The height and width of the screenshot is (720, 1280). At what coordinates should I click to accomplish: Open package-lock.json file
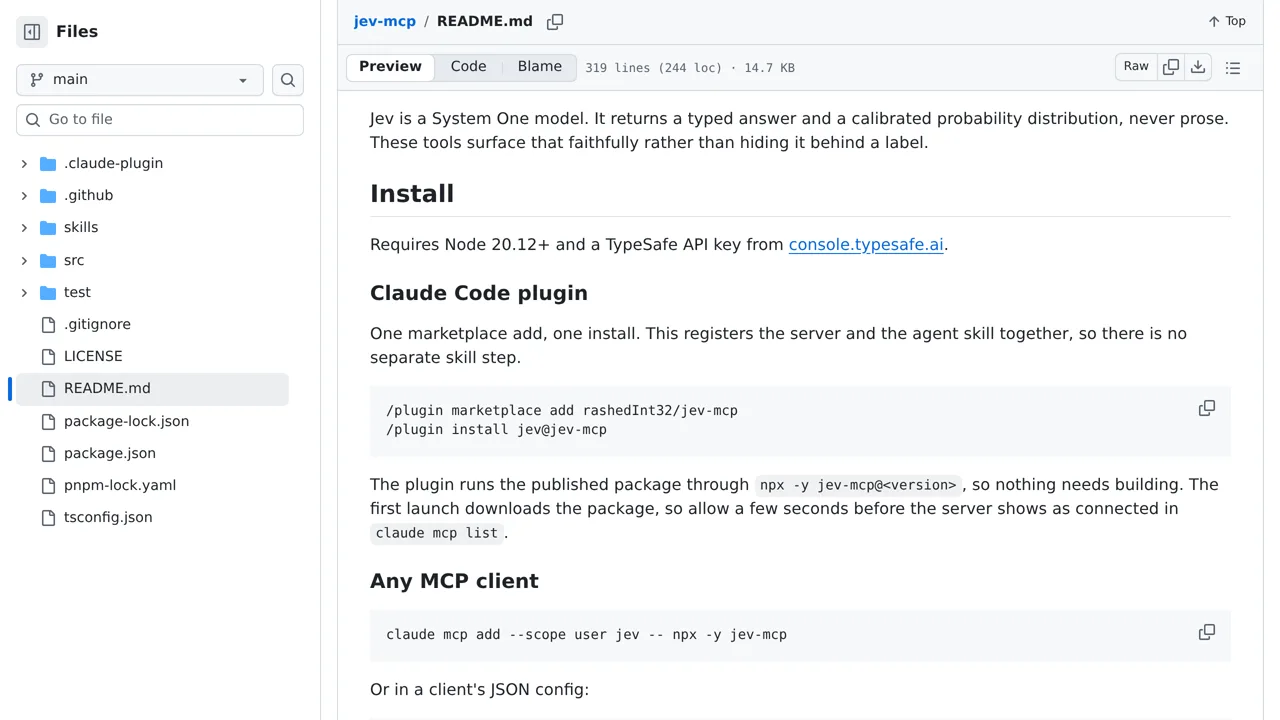coord(126,422)
